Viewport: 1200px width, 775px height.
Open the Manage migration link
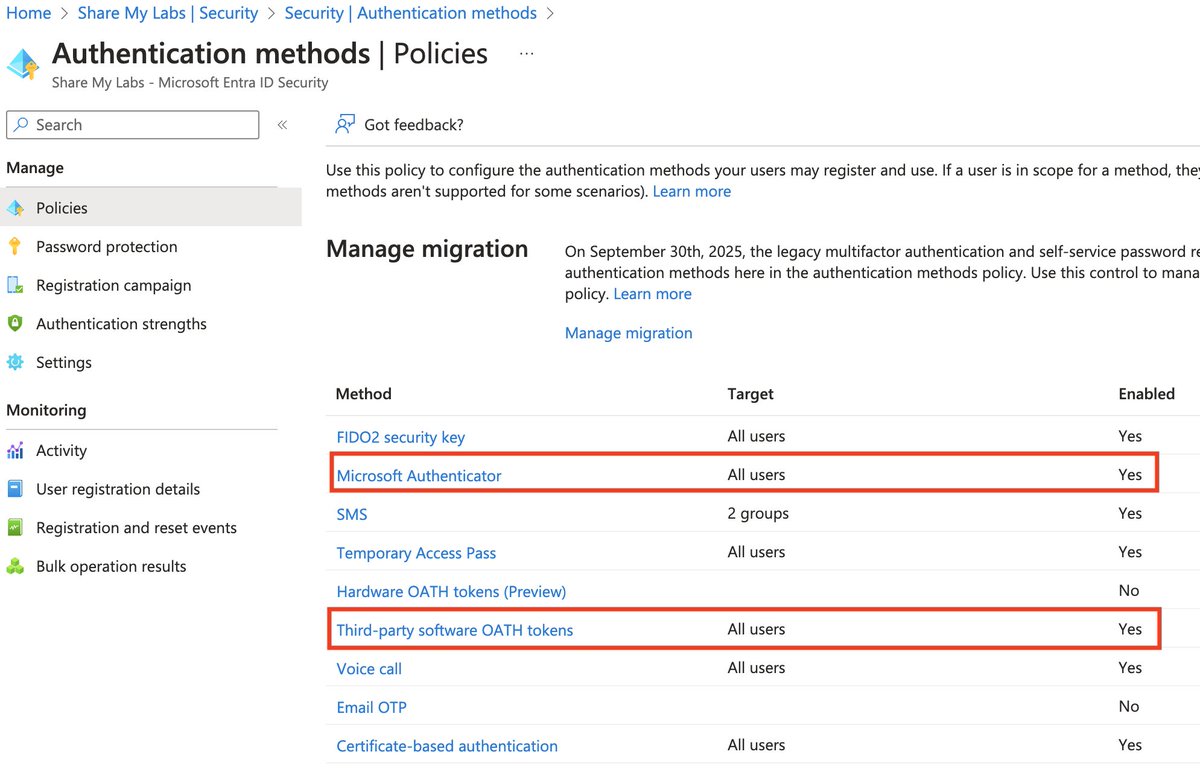pos(628,333)
